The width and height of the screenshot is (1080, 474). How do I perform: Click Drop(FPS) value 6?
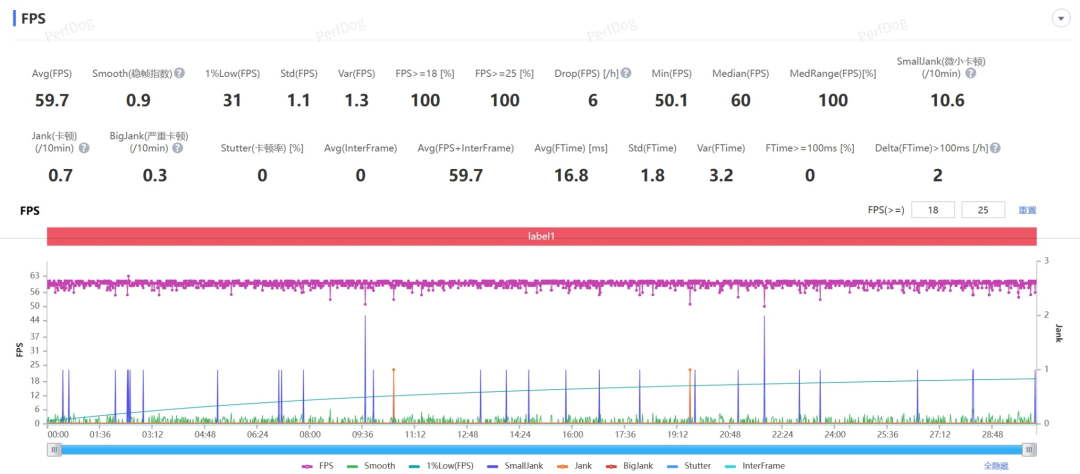point(592,101)
